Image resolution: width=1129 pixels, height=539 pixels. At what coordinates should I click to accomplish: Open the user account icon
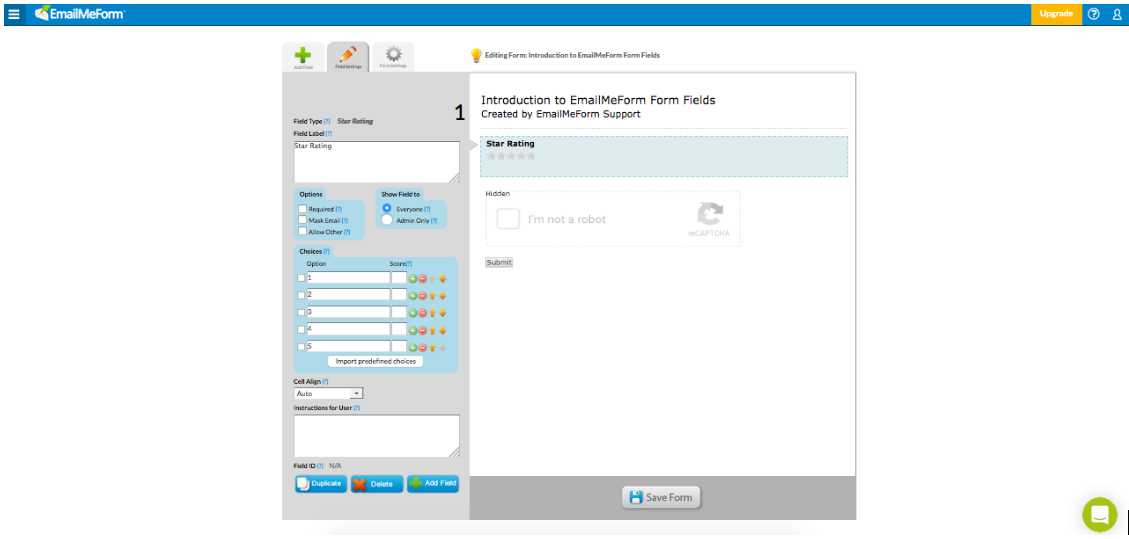coord(1117,14)
